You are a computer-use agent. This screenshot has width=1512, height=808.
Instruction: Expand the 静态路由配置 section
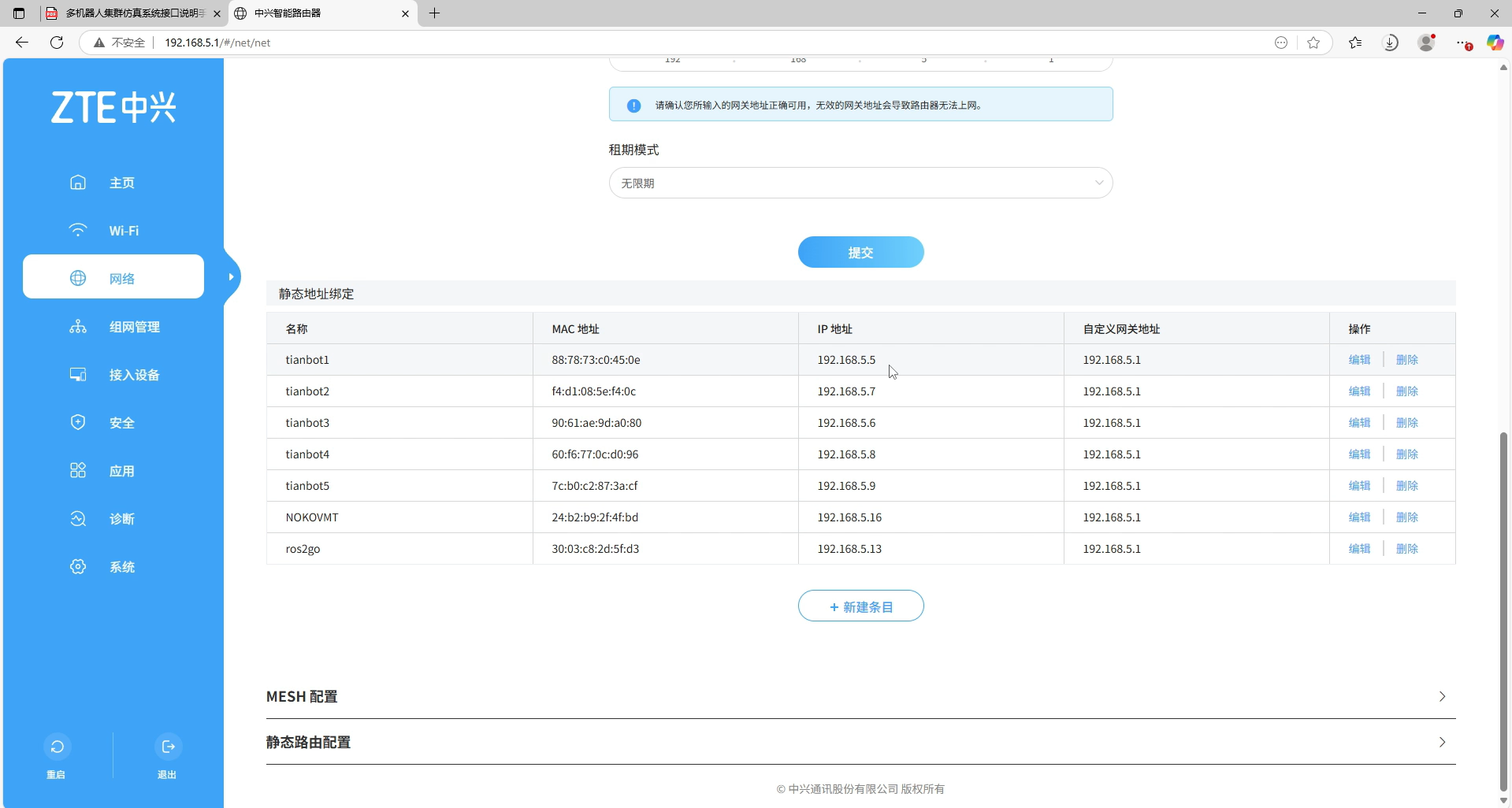point(1442,743)
